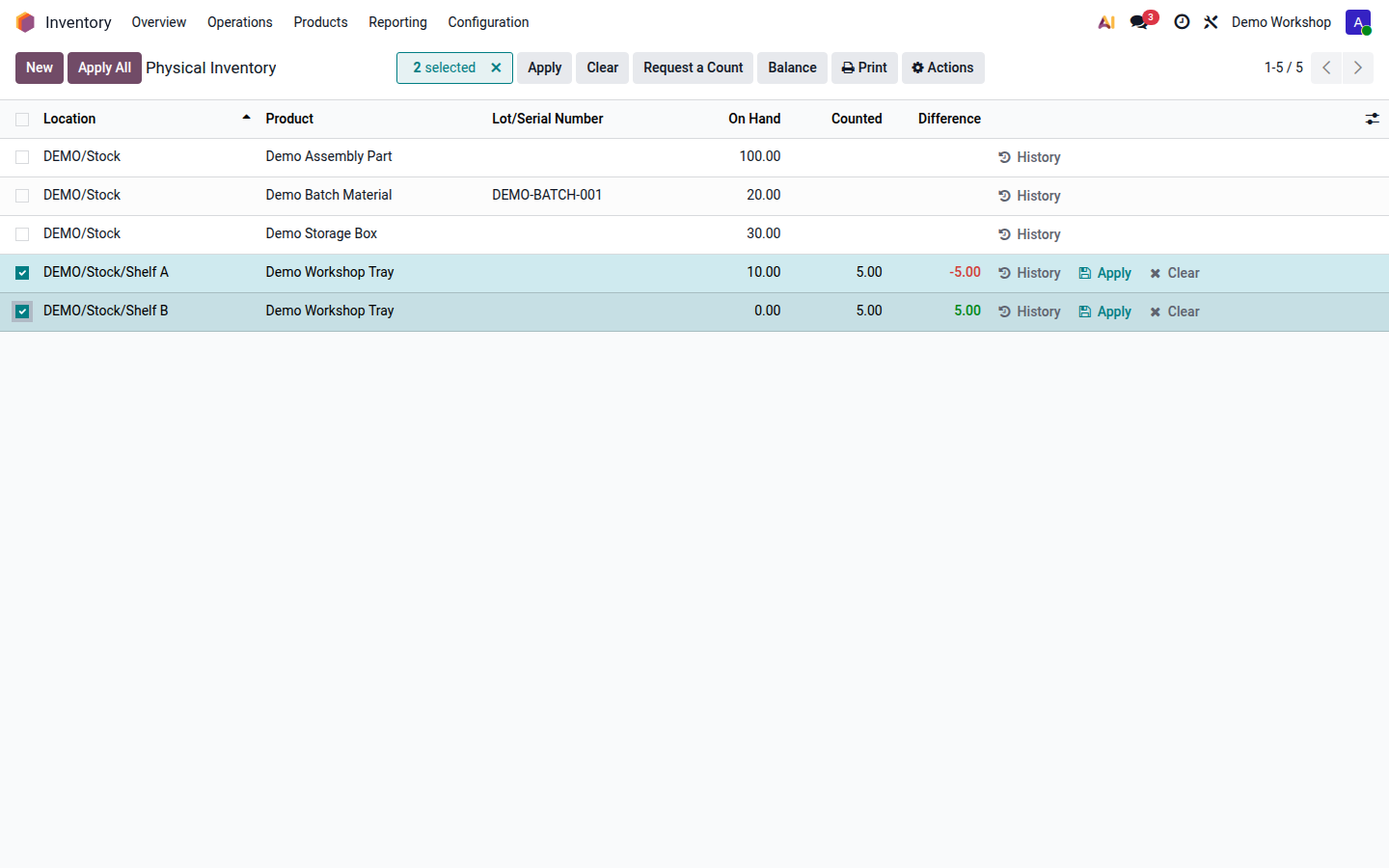Check the Demo Assembly Part row checkbox
This screenshot has height=868, width=1389.
pyautogui.click(x=22, y=157)
